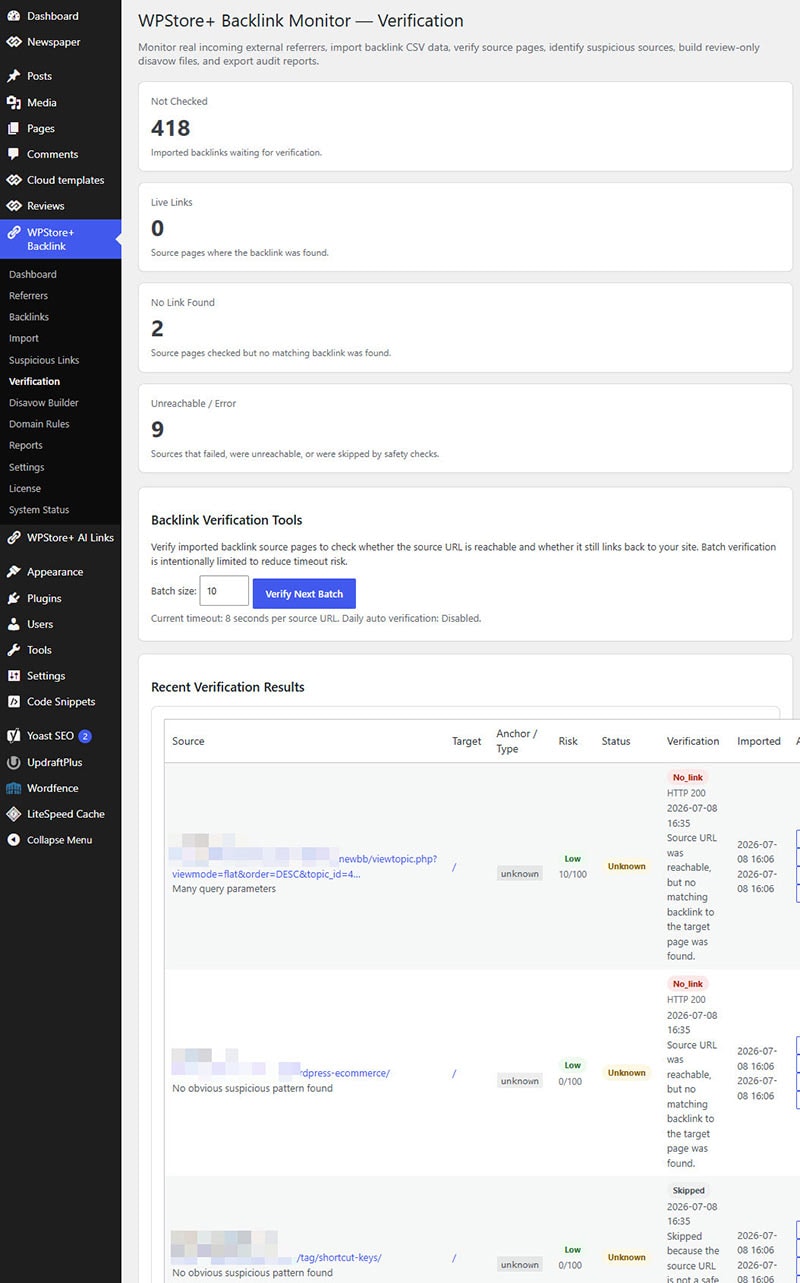This screenshot has width=800, height=1283.
Task: Click the Dashboard gauge icon
Action: pyautogui.click(x=14, y=16)
